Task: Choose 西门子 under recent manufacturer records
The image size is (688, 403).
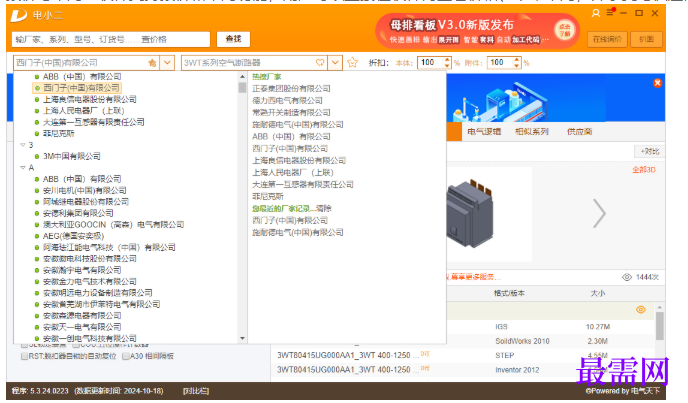Action: [x=290, y=220]
